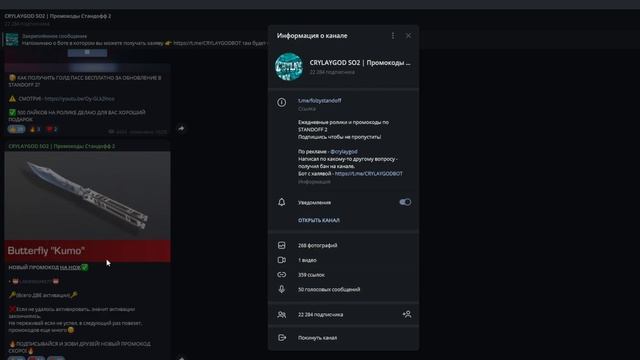The image size is (640, 360).
Task: Click the leave channel exit icon
Action: 282,338
